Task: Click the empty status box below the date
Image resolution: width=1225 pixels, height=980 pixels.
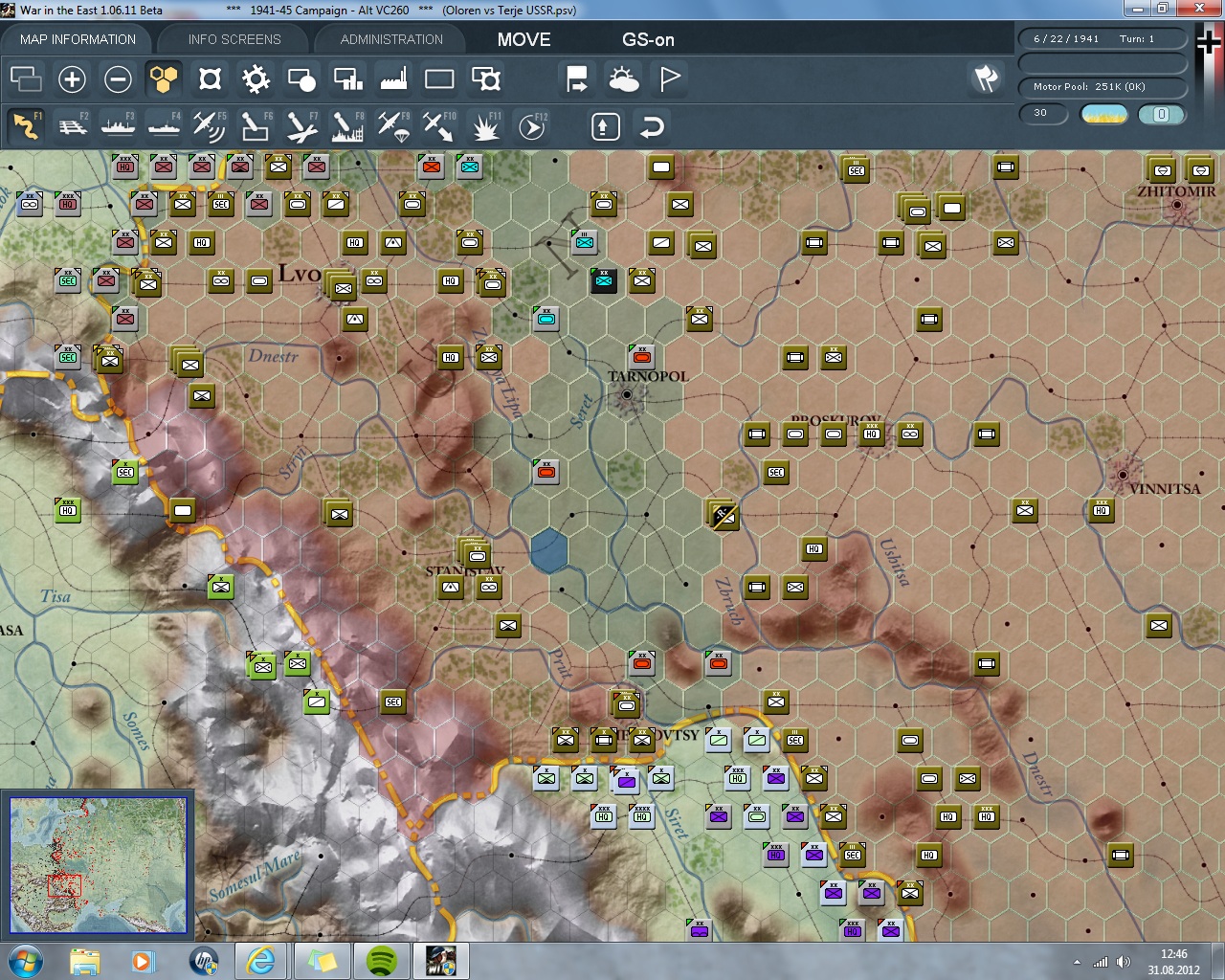Action: coord(1102,62)
